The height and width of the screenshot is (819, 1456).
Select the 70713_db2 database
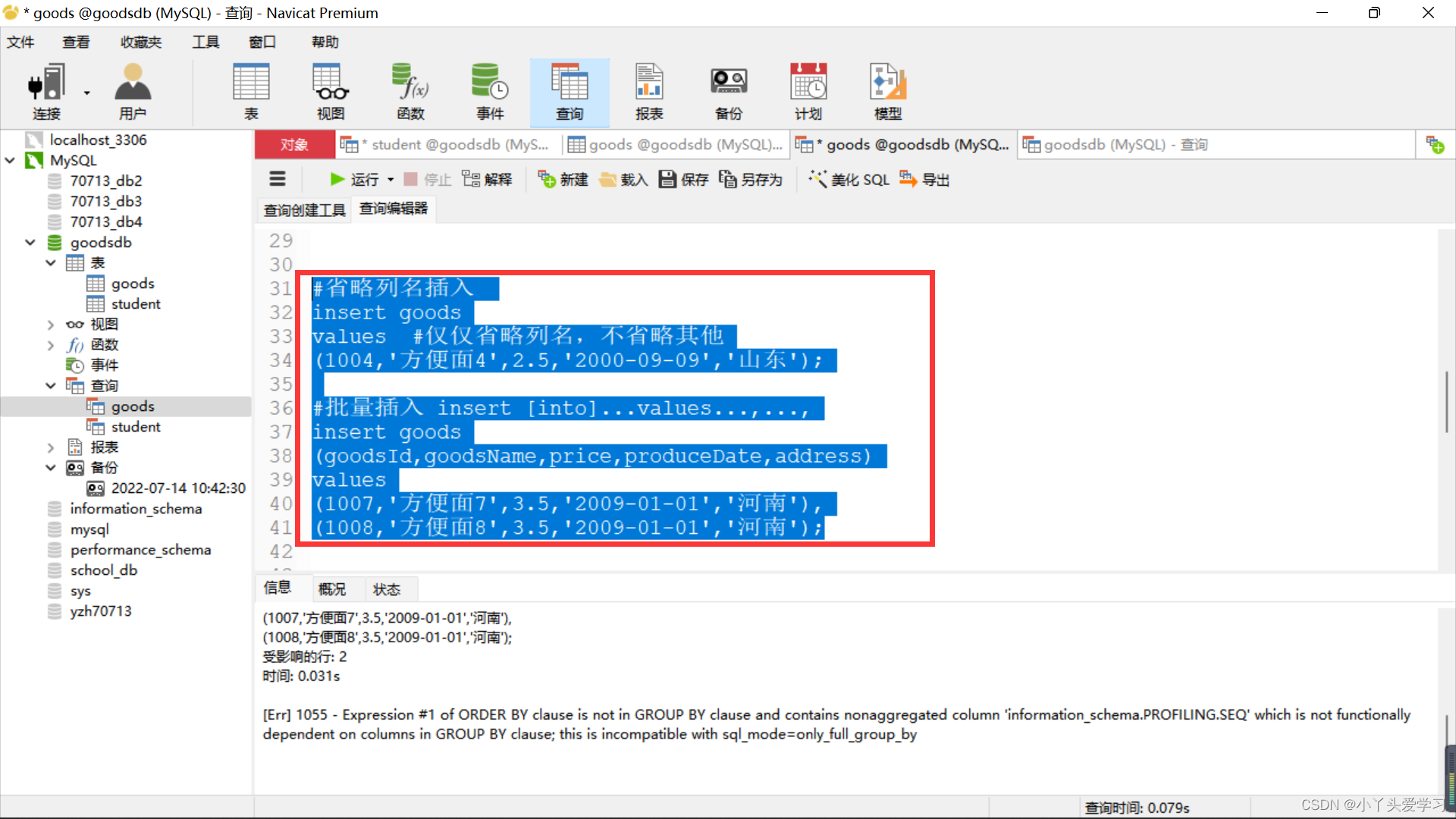pos(106,180)
